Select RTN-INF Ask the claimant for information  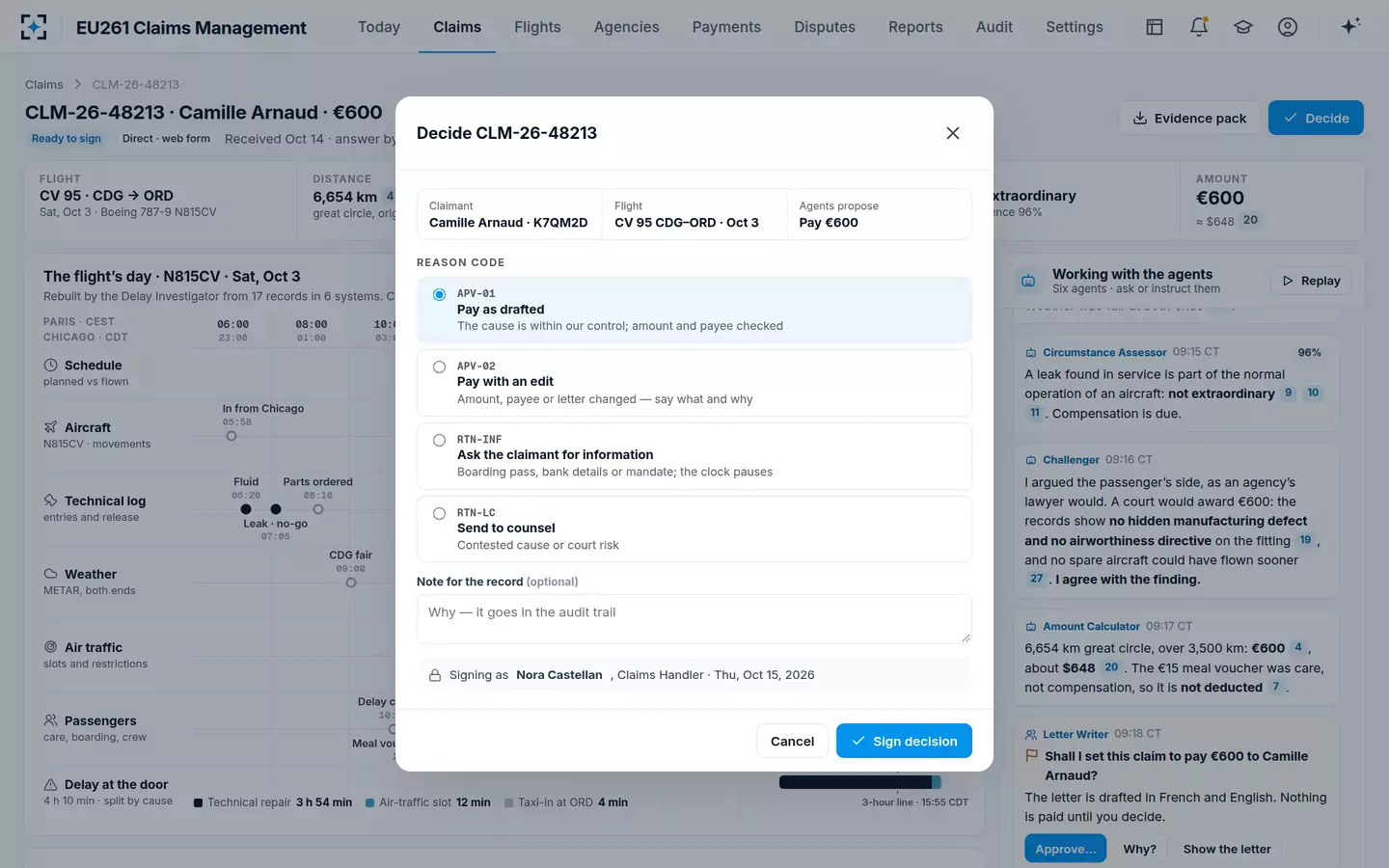(694, 456)
